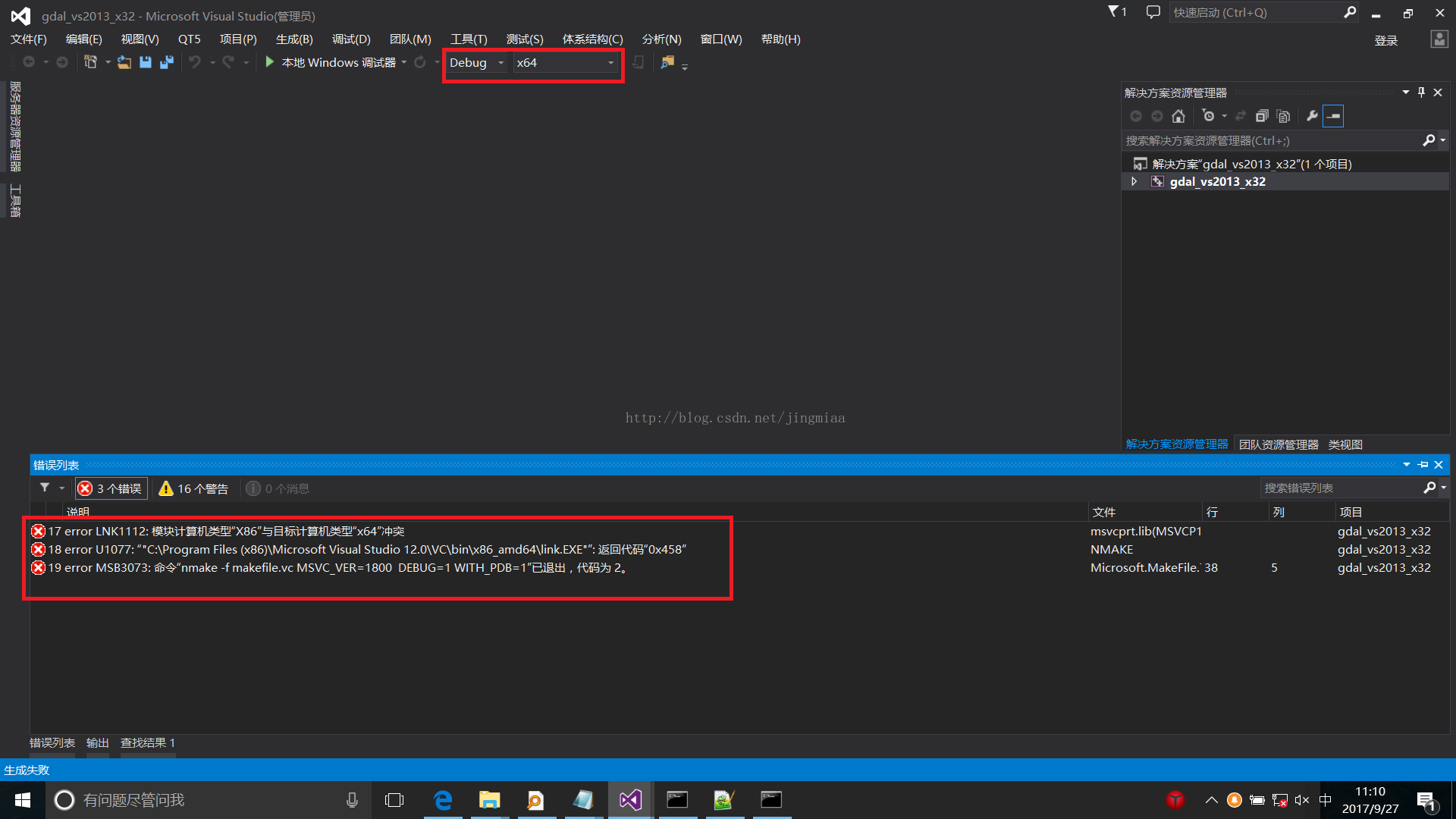
Task: Start debugging with green play icon
Action: click(269, 62)
